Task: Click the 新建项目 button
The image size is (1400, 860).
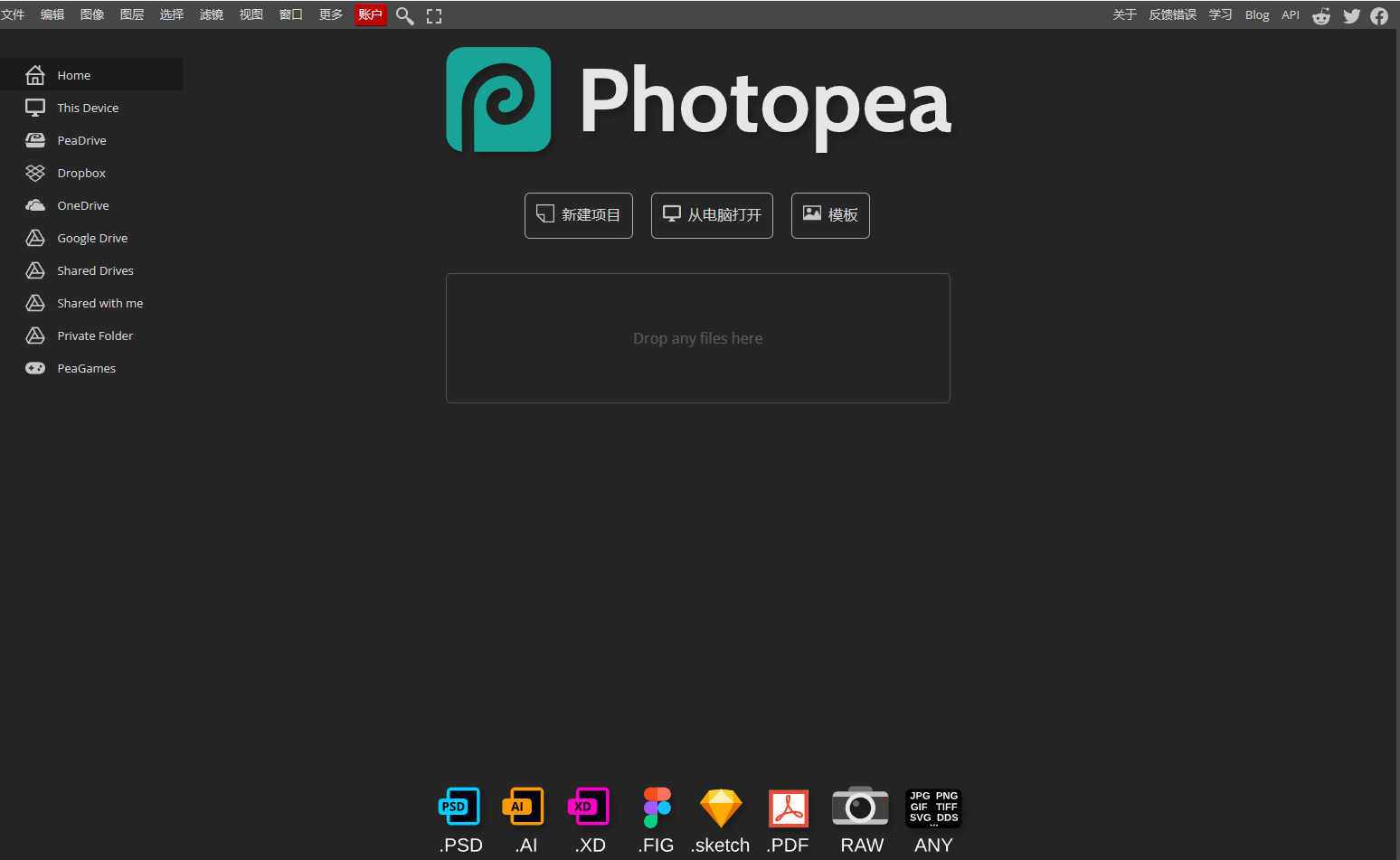Action: [578, 215]
